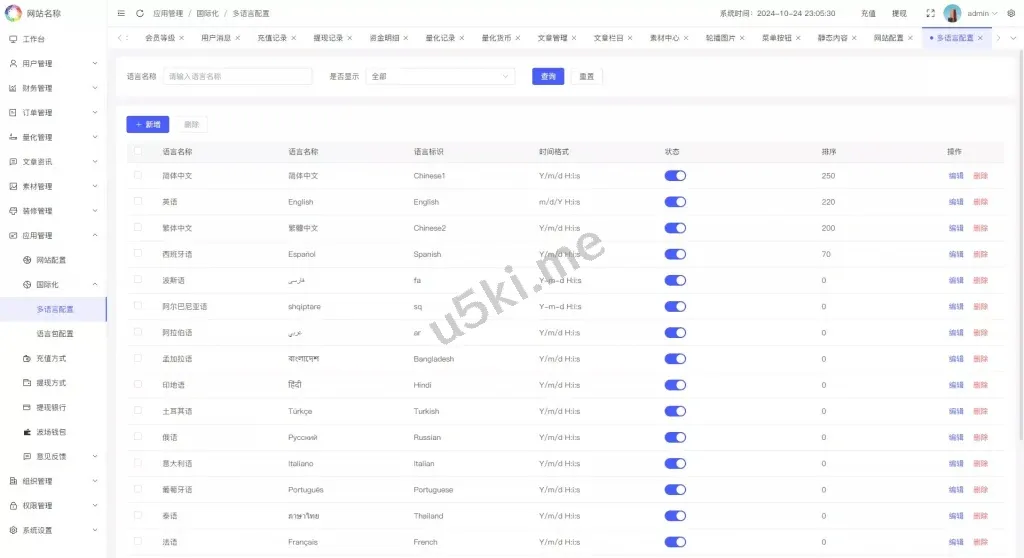Image resolution: width=1024 pixels, height=558 pixels.
Task: Collapse the sidebar with the hamburger icon
Action: click(x=121, y=14)
